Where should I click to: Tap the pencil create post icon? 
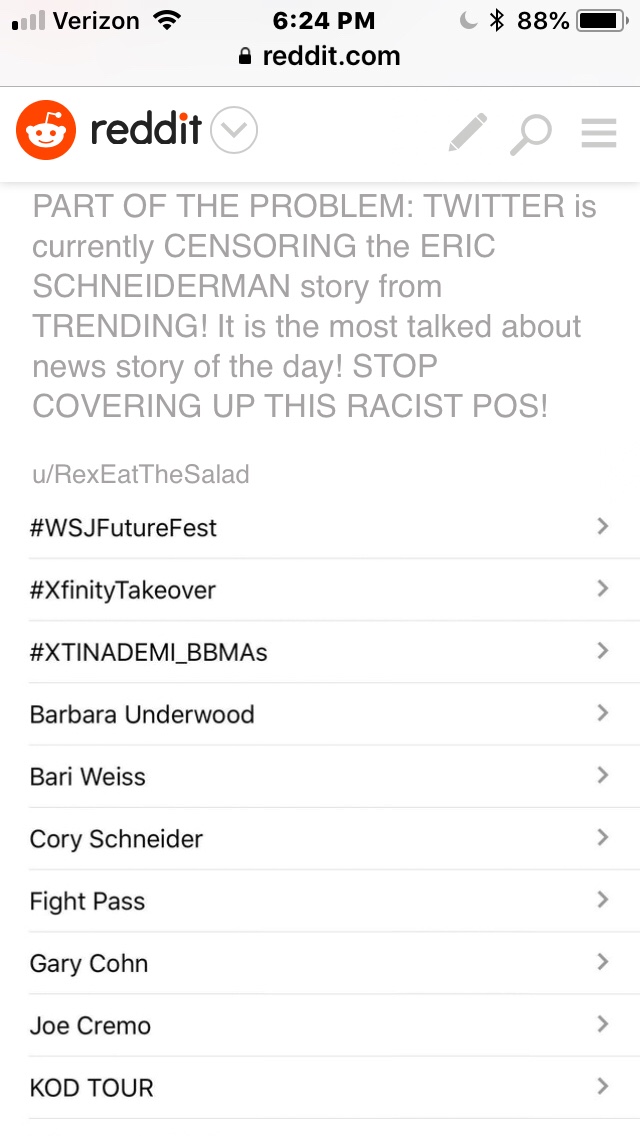click(467, 132)
